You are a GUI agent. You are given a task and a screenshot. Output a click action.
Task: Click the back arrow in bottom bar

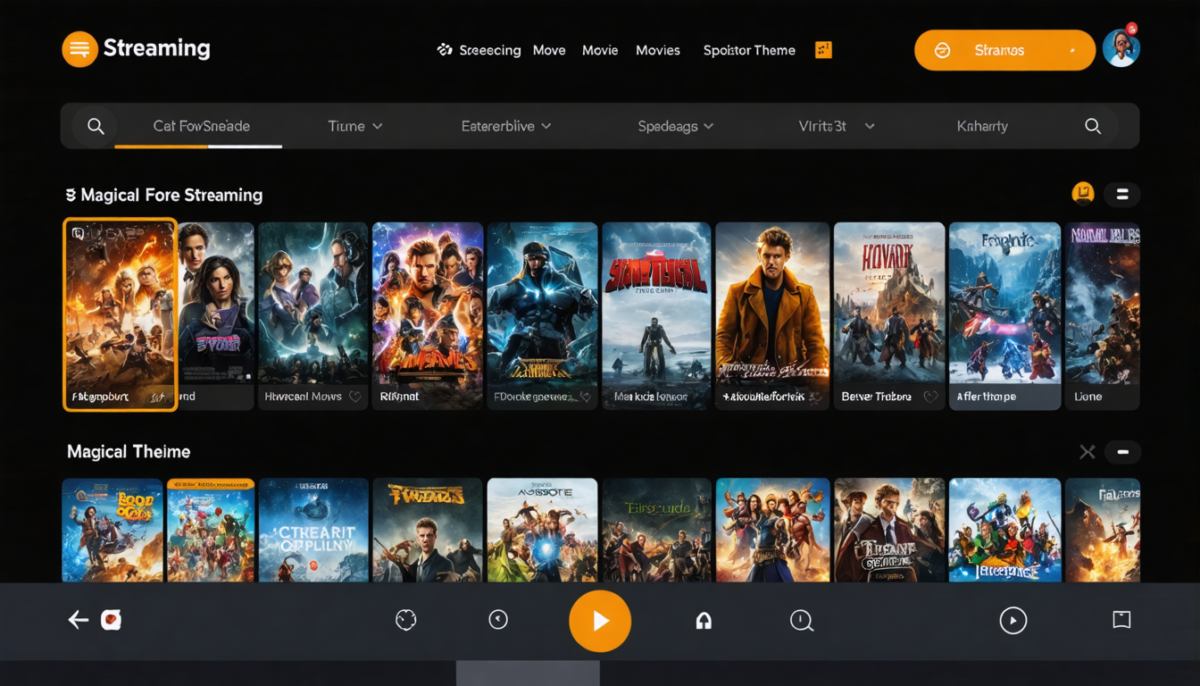[x=78, y=621]
